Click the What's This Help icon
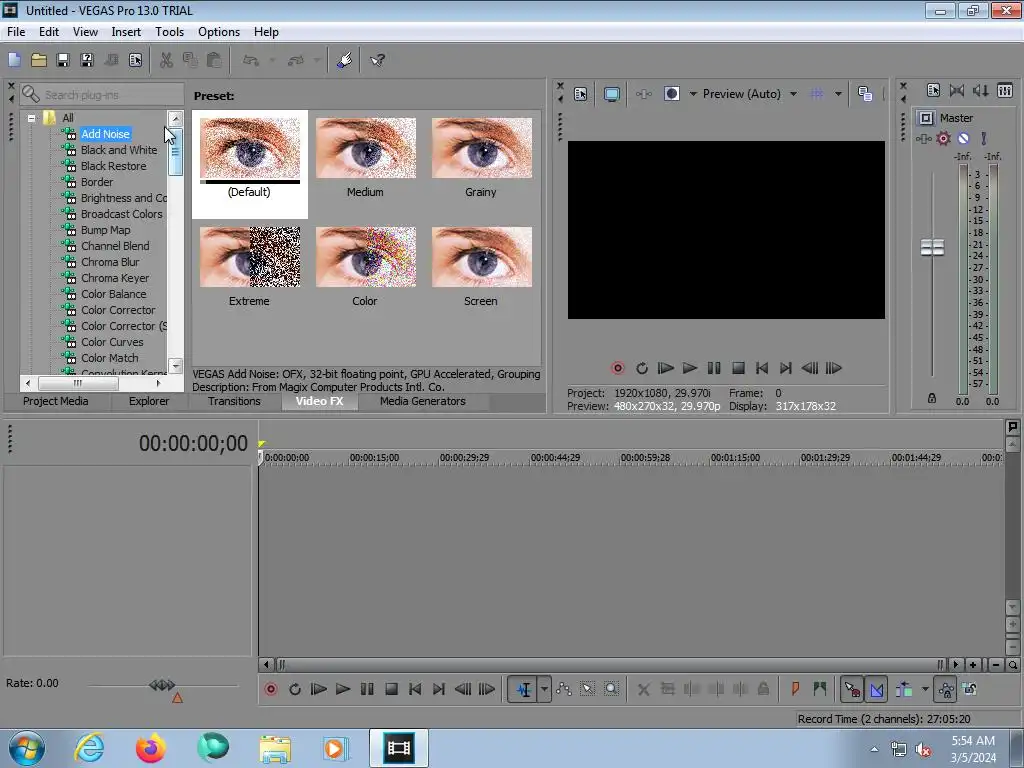 pos(377,60)
